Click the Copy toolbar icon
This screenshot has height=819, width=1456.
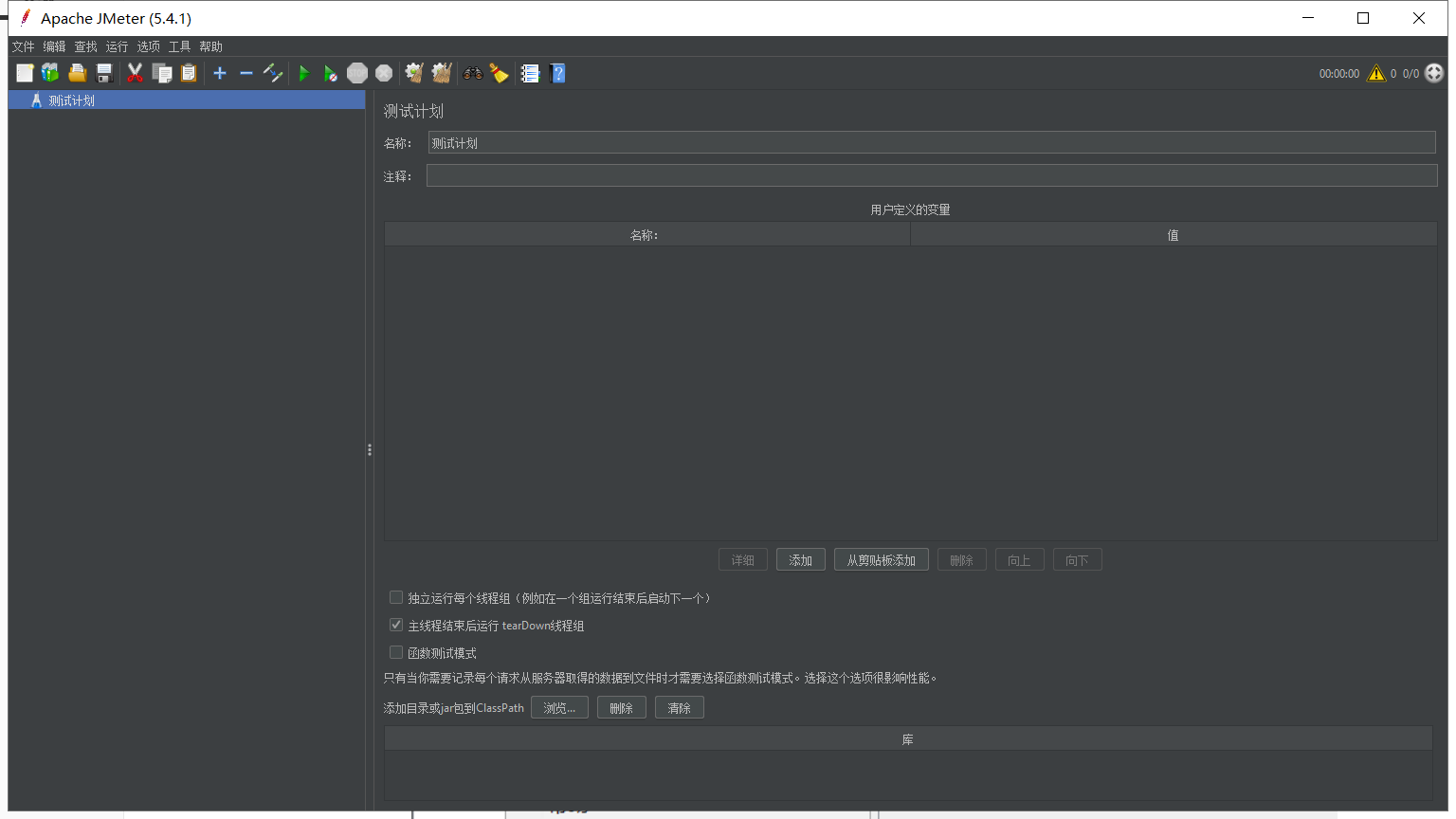[x=162, y=73]
